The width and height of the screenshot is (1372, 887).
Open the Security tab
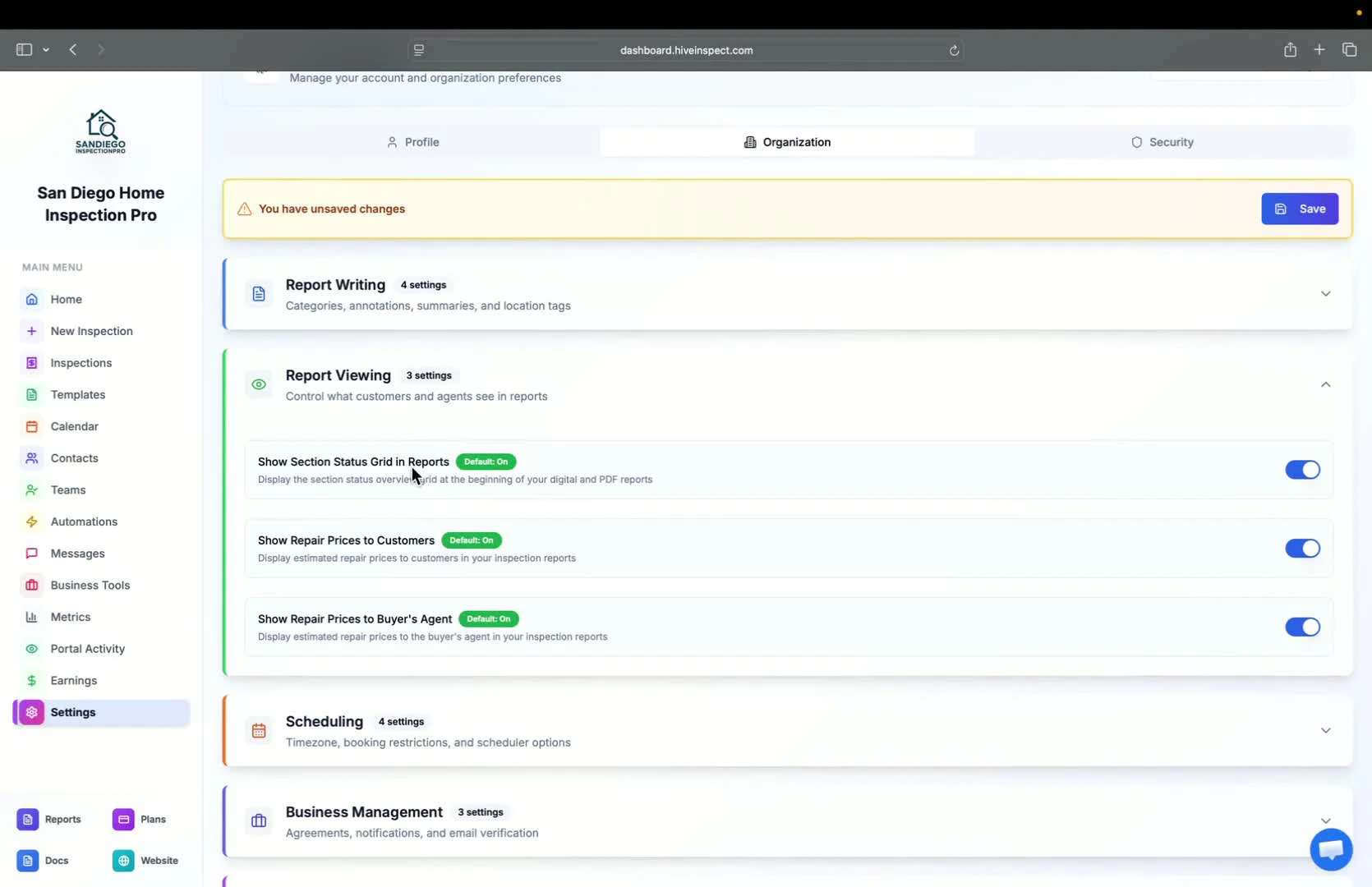tap(1163, 141)
